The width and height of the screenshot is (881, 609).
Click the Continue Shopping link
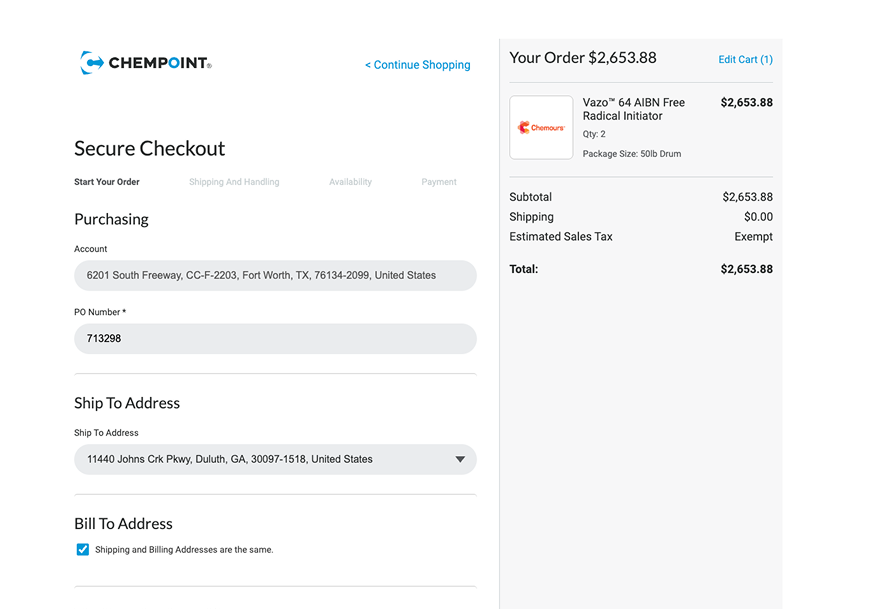pyautogui.click(x=417, y=65)
